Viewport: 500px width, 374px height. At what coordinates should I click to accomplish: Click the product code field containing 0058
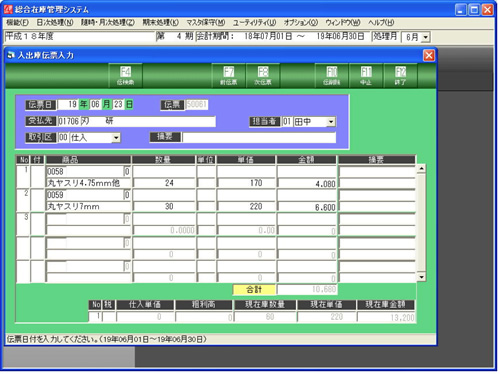point(85,172)
